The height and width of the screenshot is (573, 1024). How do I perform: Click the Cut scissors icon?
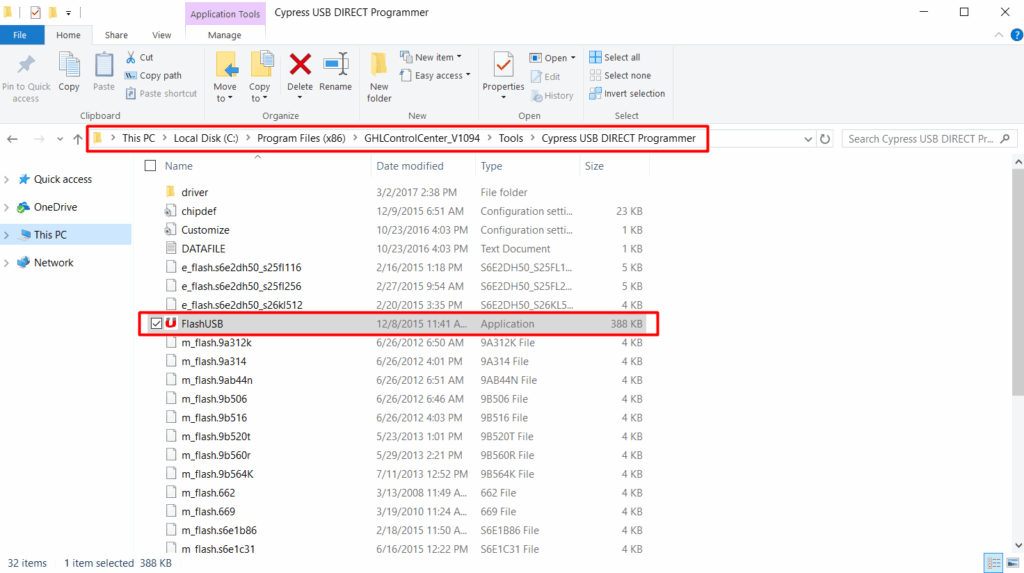[x=131, y=57]
